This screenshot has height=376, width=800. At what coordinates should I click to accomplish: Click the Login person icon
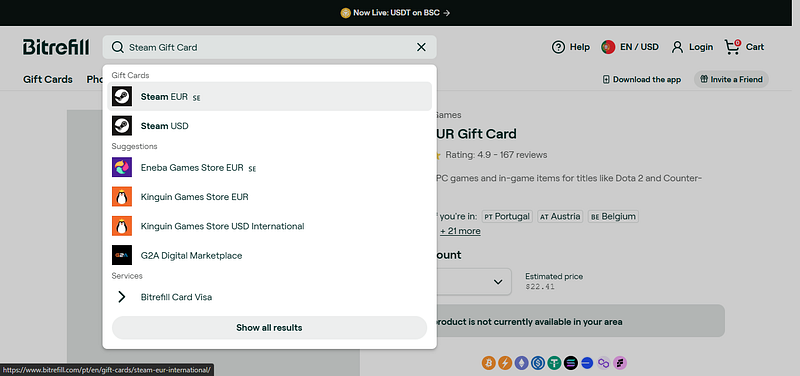coord(677,47)
